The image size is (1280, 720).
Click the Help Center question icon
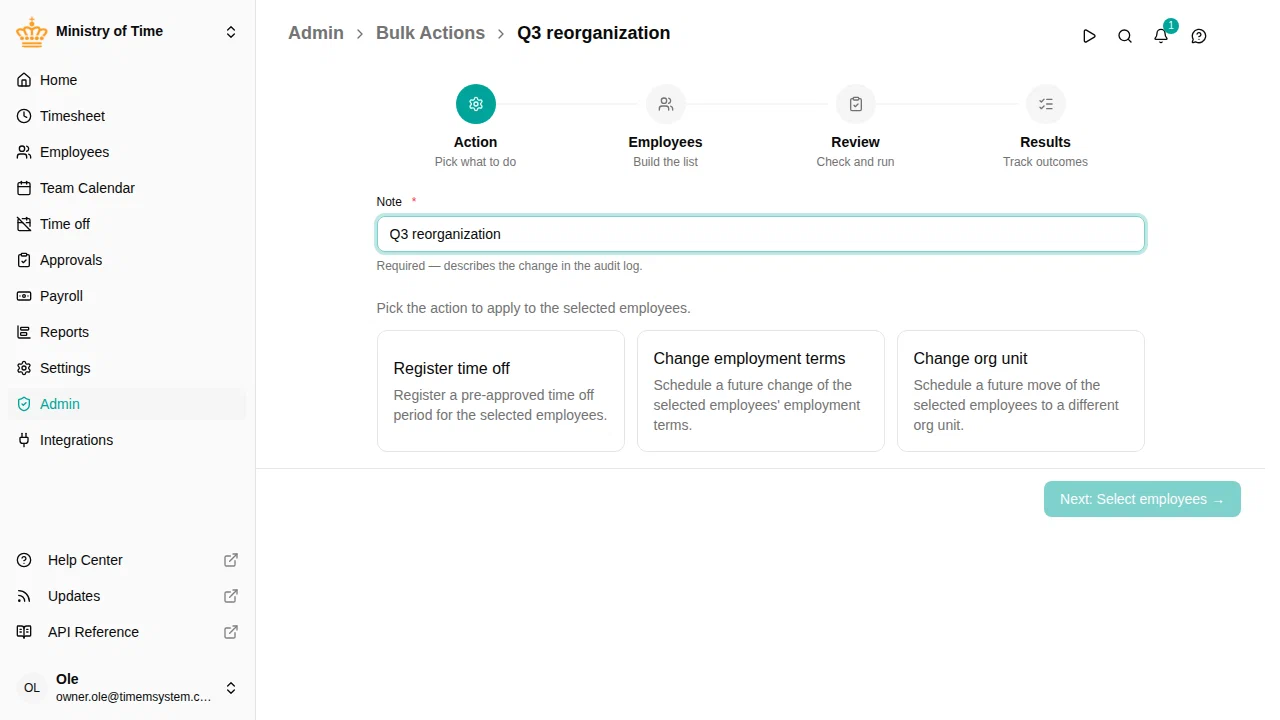24,560
